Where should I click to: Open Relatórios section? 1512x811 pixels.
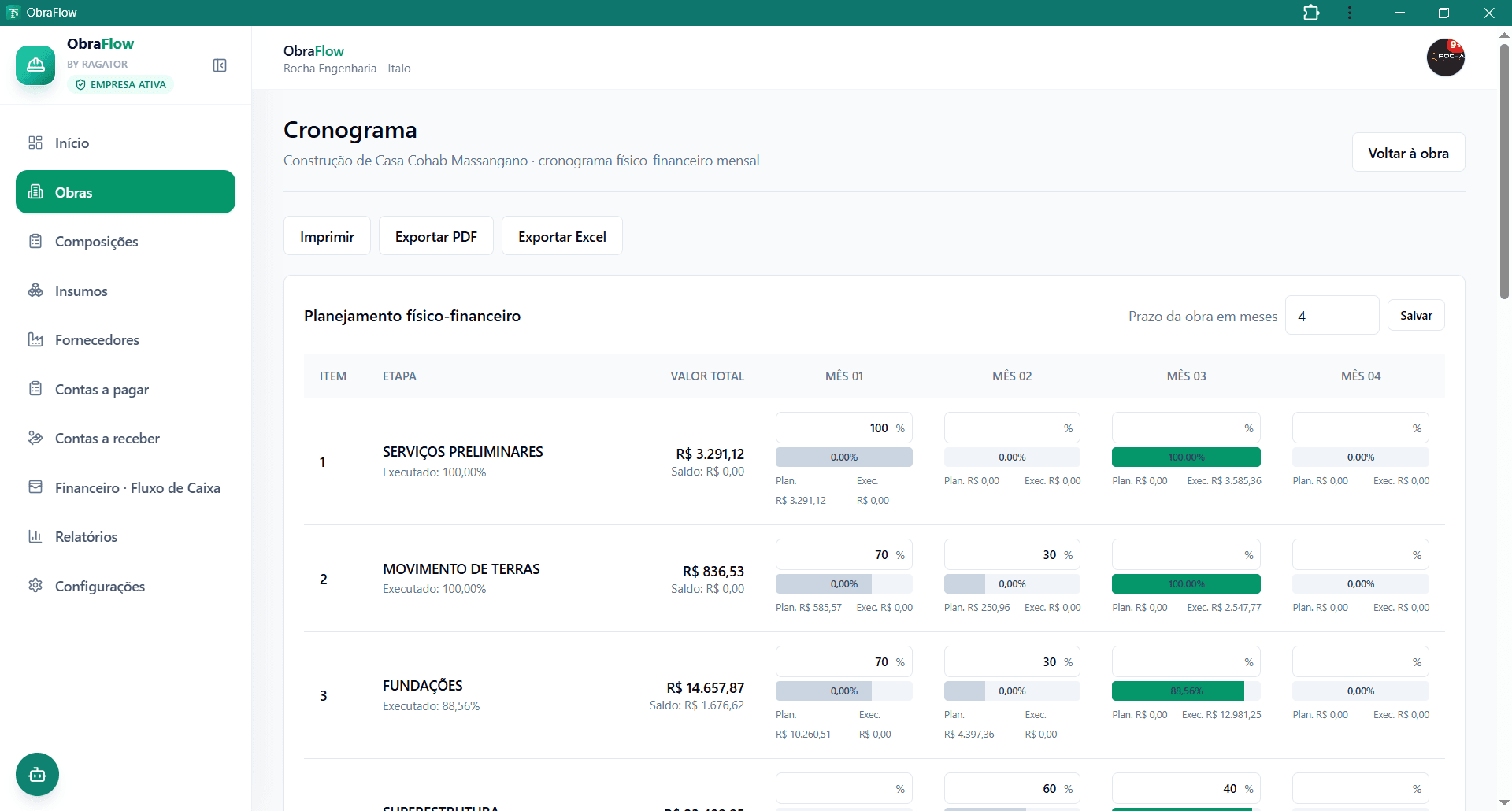pos(125,536)
